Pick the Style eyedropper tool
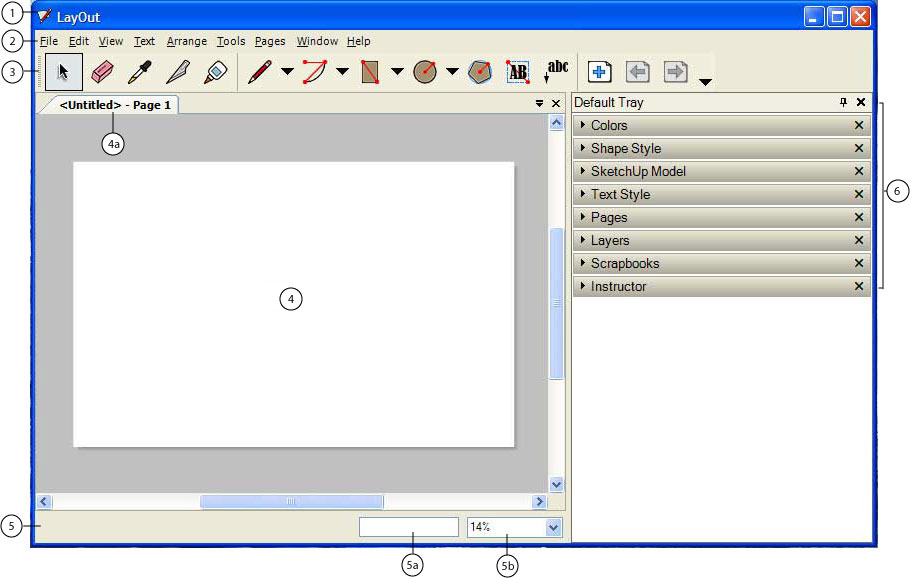Screen dimensions: 910x578 point(140,72)
